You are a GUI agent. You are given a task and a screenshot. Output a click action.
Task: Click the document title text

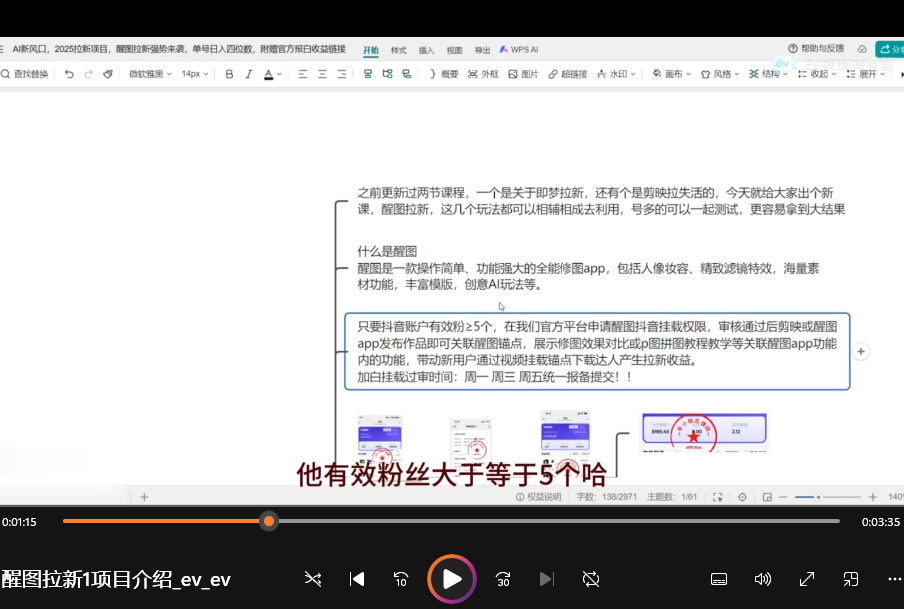(179, 49)
